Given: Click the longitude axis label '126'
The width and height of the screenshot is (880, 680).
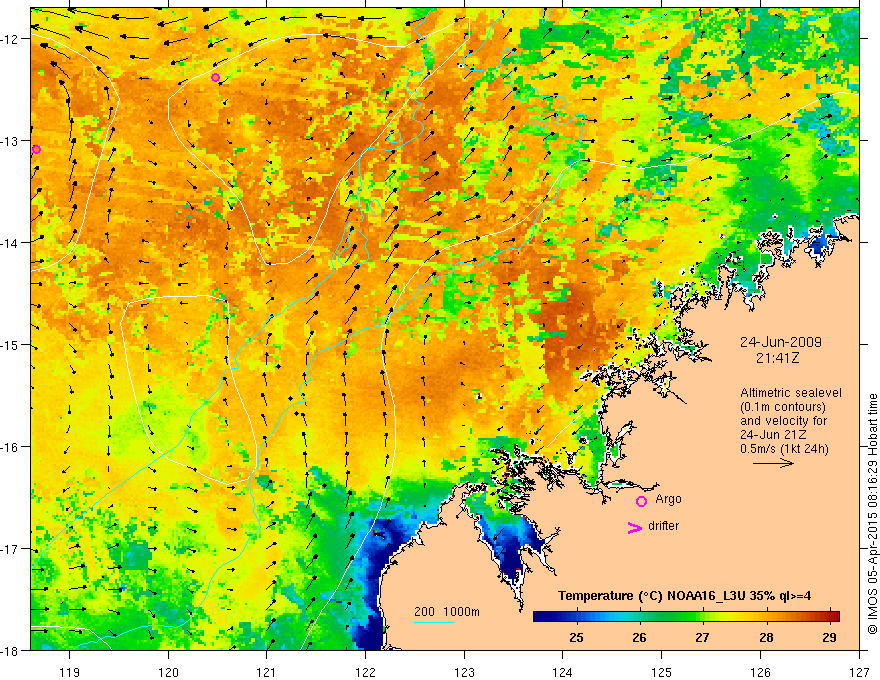Looking at the screenshot, I should click(760, 672).
